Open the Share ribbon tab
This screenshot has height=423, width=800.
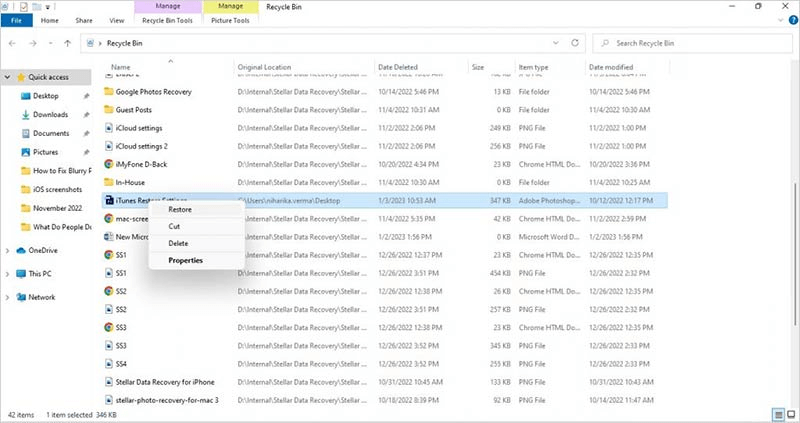84,20
